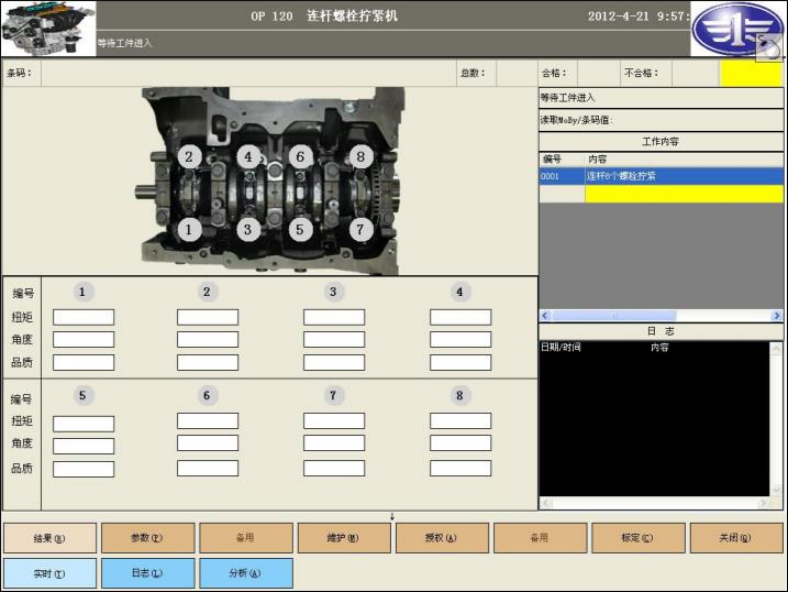Click the 备用 button beside 参数(P)
This screenshot has height=592, width=788.
pyautogui.click(x=246, y=538)
